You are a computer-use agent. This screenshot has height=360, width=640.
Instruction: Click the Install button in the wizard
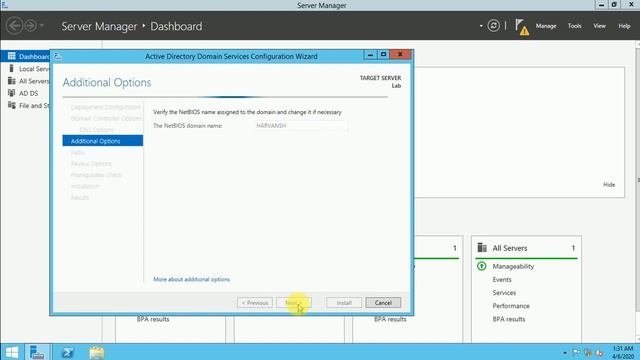click(x=344, y=303)
